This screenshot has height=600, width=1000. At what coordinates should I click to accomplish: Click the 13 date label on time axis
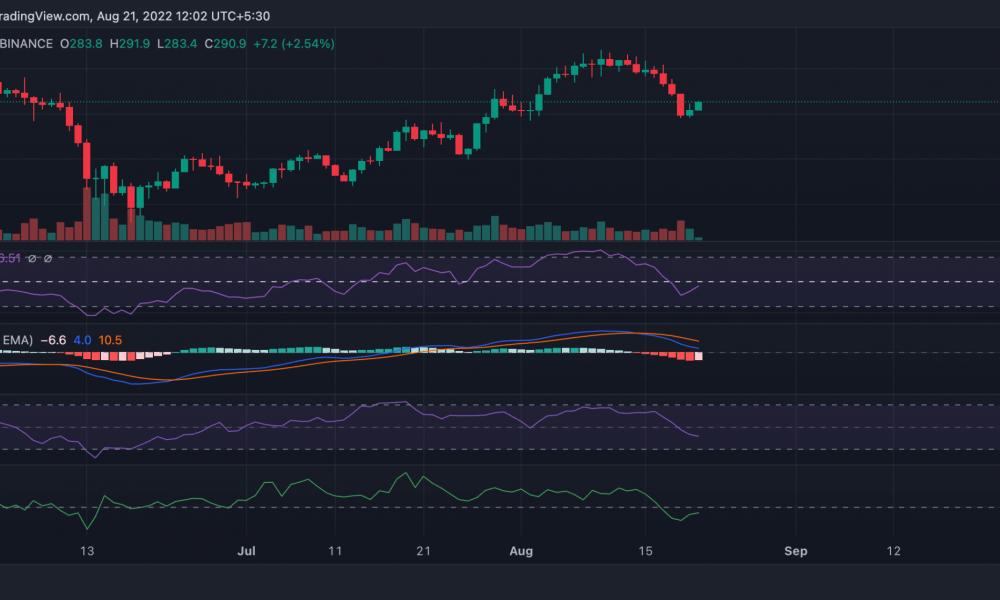pyautogui.click(x=87, y=551)
